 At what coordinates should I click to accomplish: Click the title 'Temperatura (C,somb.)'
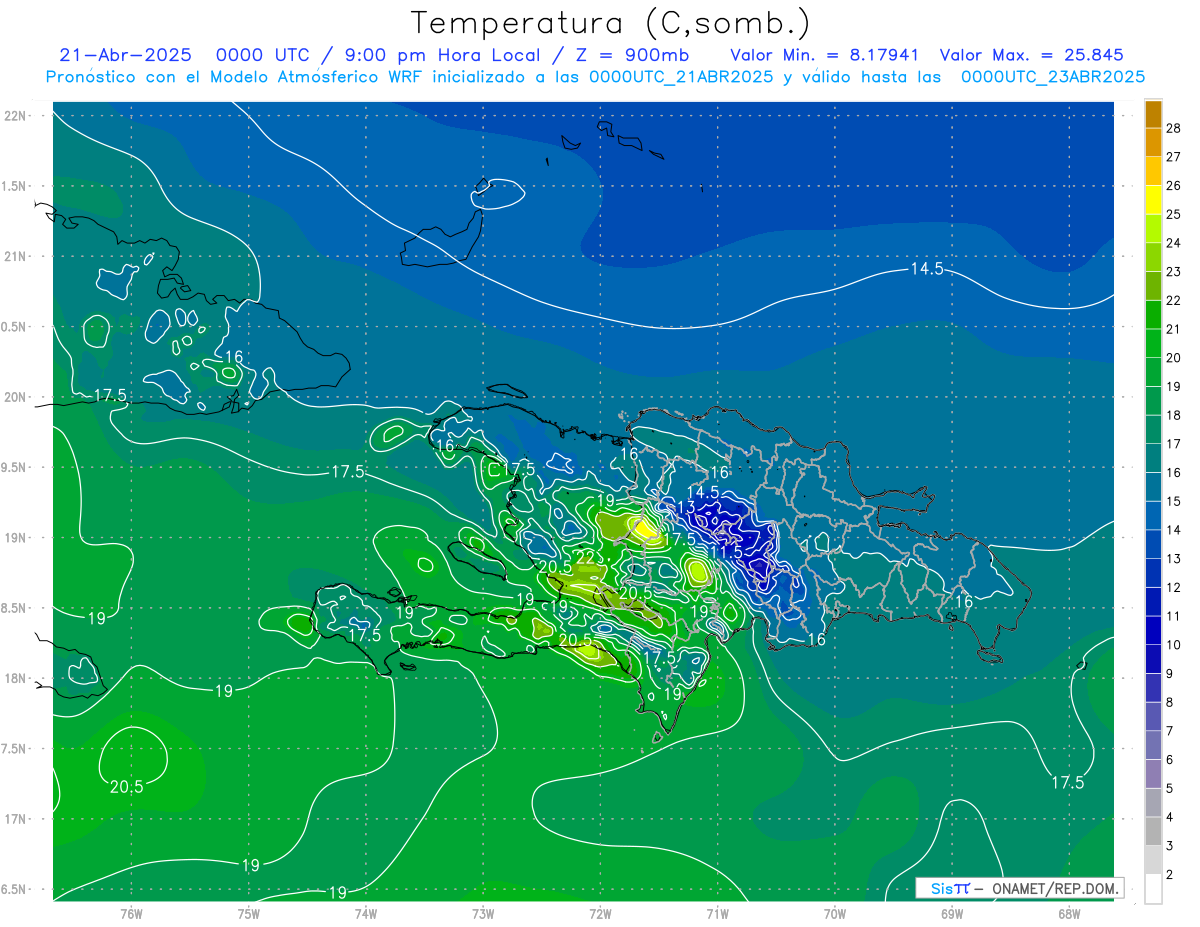pos(611,23)
